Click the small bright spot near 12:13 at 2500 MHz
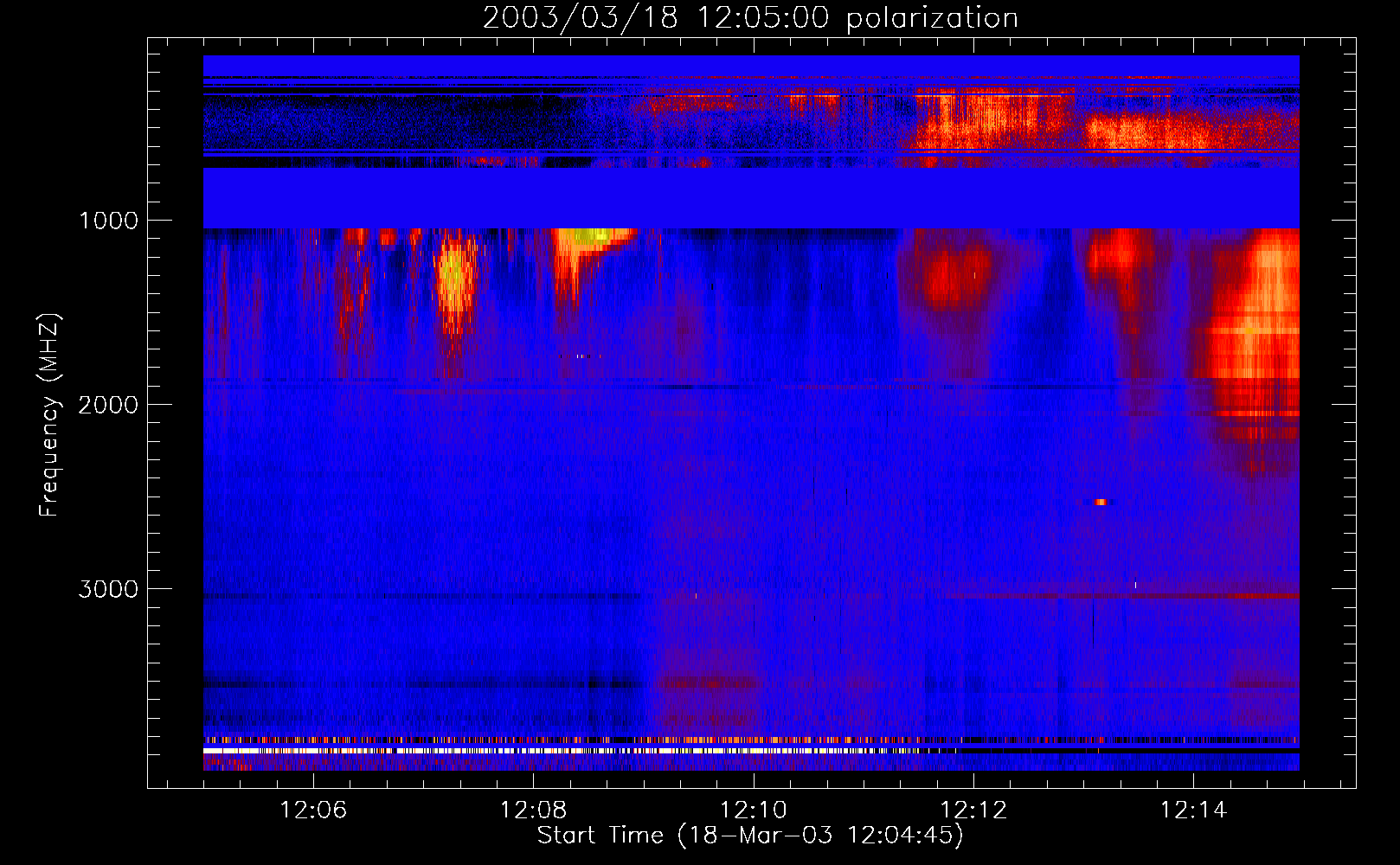The width and height of the screenshot is (1400, 865). point(1100,502)
